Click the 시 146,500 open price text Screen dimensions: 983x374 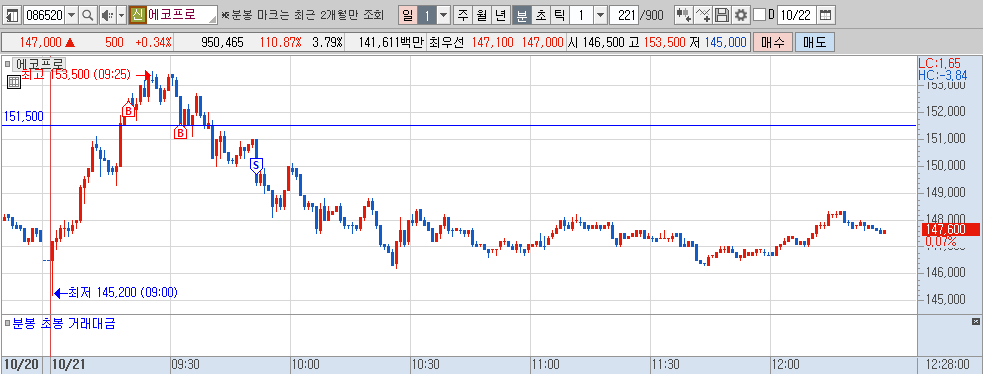click(597, 43)
